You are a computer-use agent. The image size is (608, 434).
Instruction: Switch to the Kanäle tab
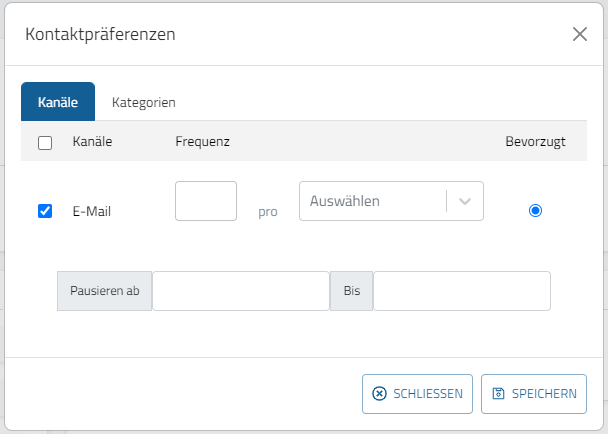tap(58, 102)
